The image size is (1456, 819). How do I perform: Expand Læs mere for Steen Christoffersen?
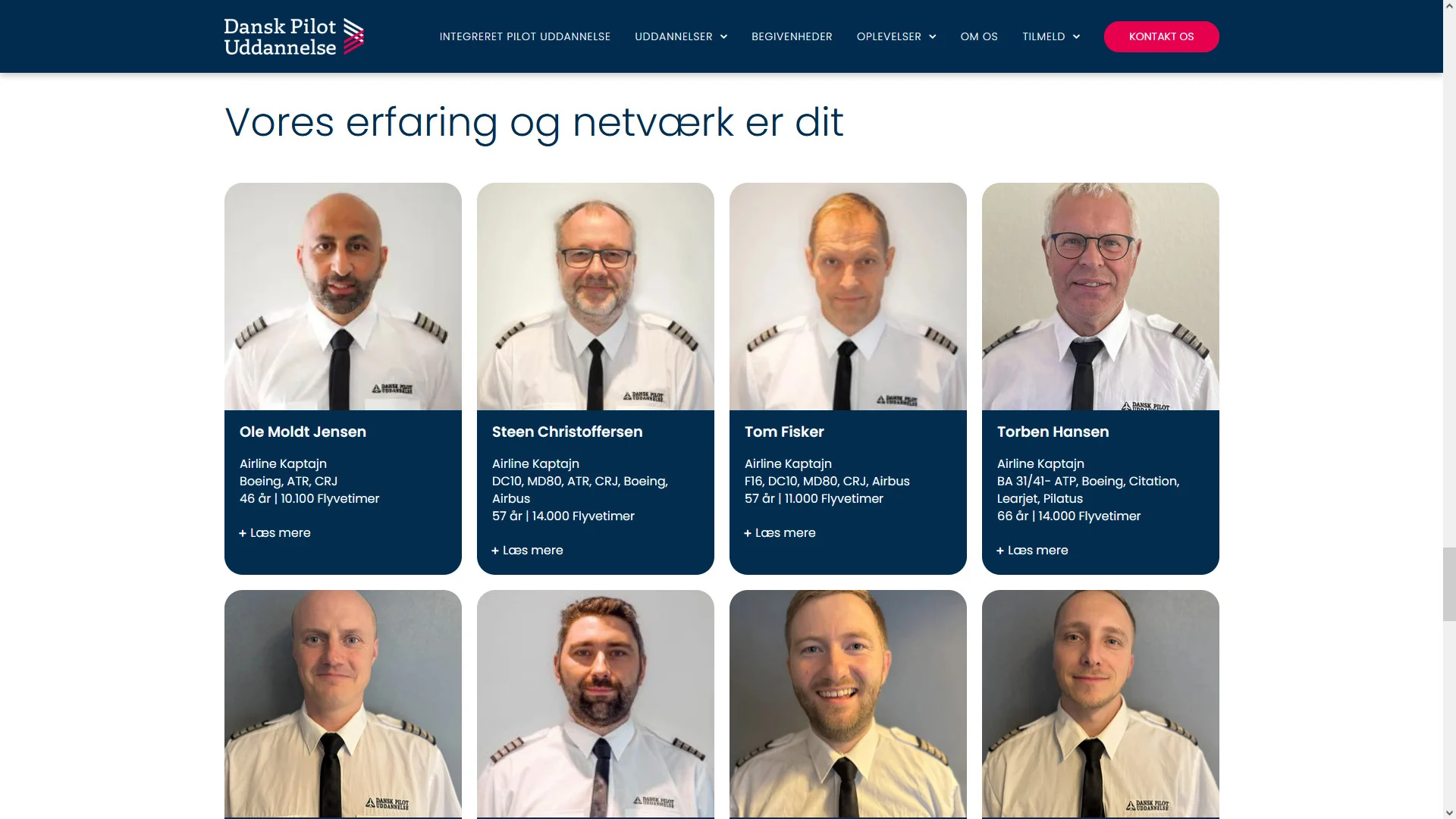pos(527,551)
